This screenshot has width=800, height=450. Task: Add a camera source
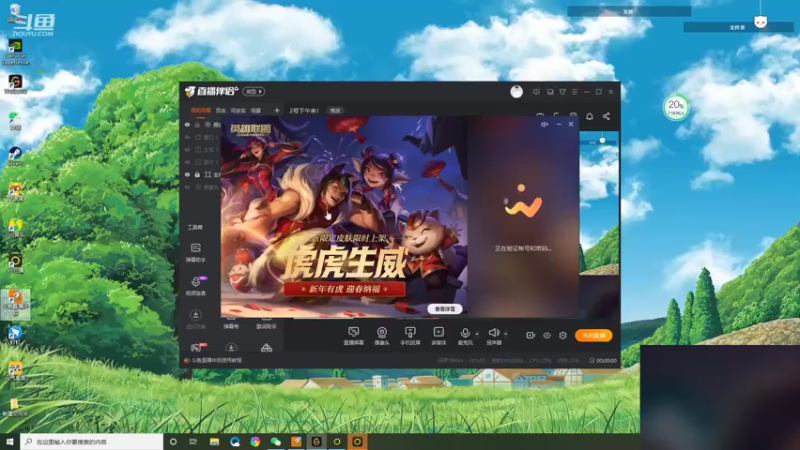click(x=382, y=336)
